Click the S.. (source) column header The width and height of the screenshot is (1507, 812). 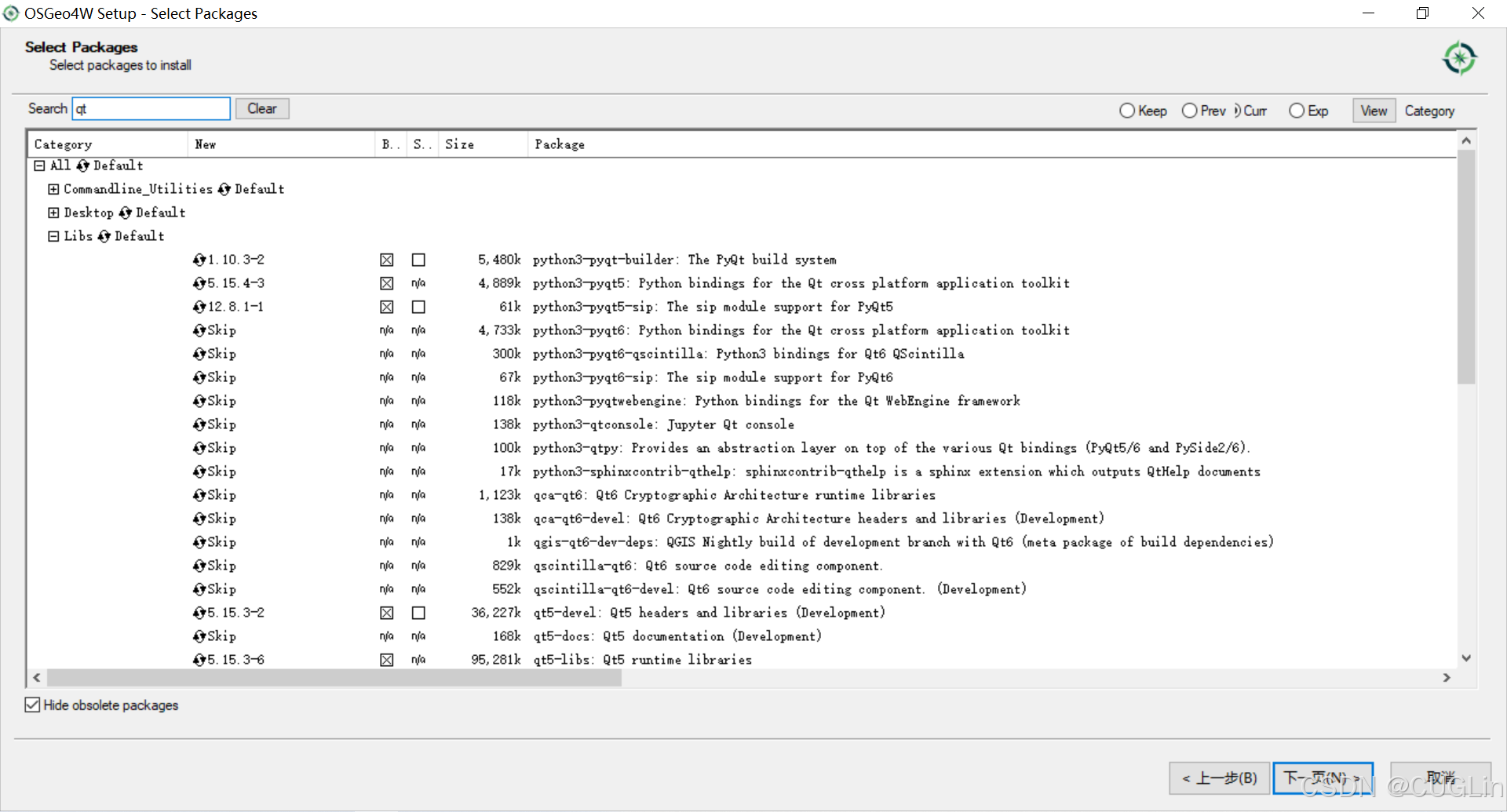(x=422, y=144)
